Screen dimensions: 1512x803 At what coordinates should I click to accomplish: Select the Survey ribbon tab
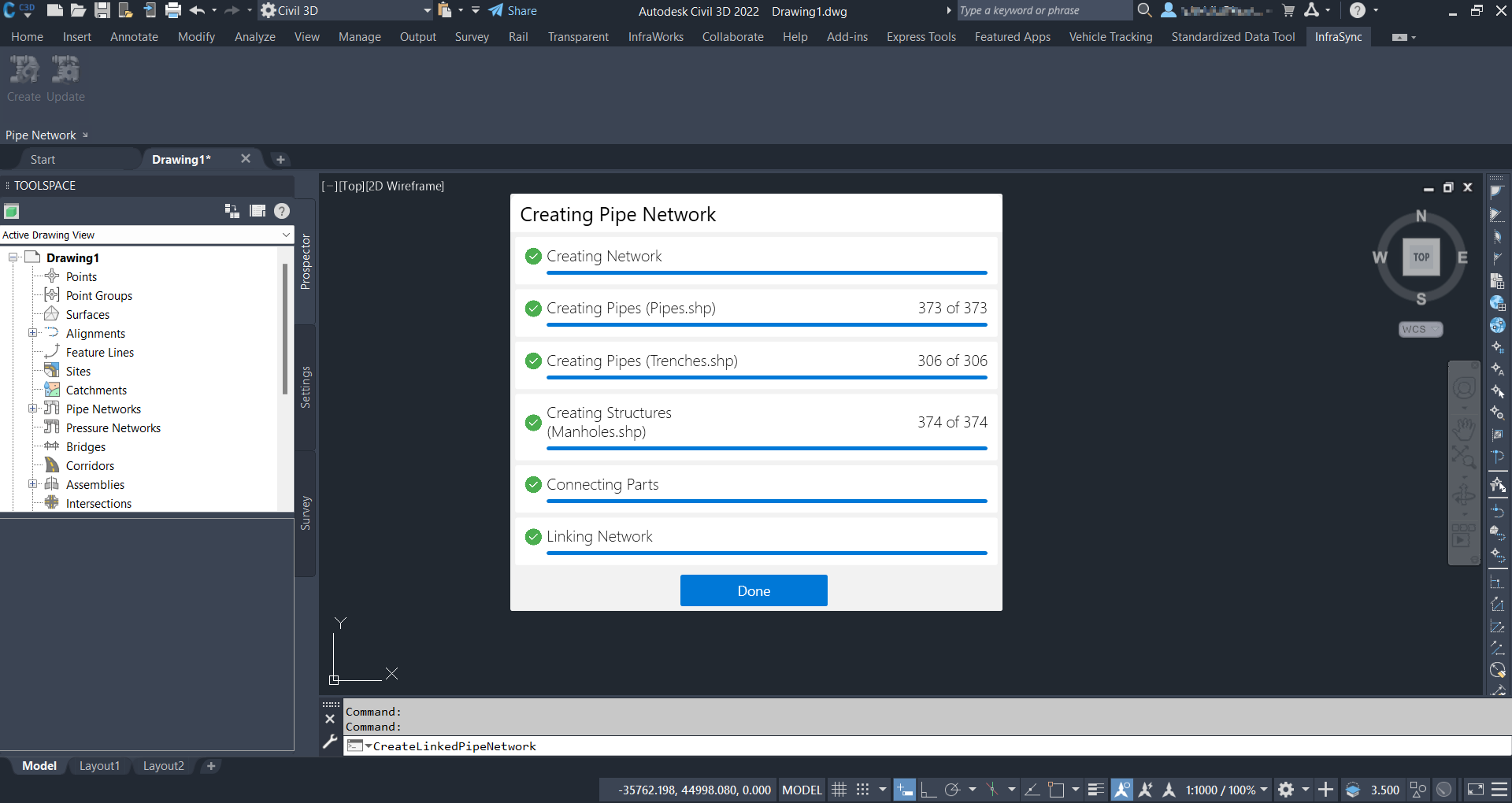click(x=472, y=37)
